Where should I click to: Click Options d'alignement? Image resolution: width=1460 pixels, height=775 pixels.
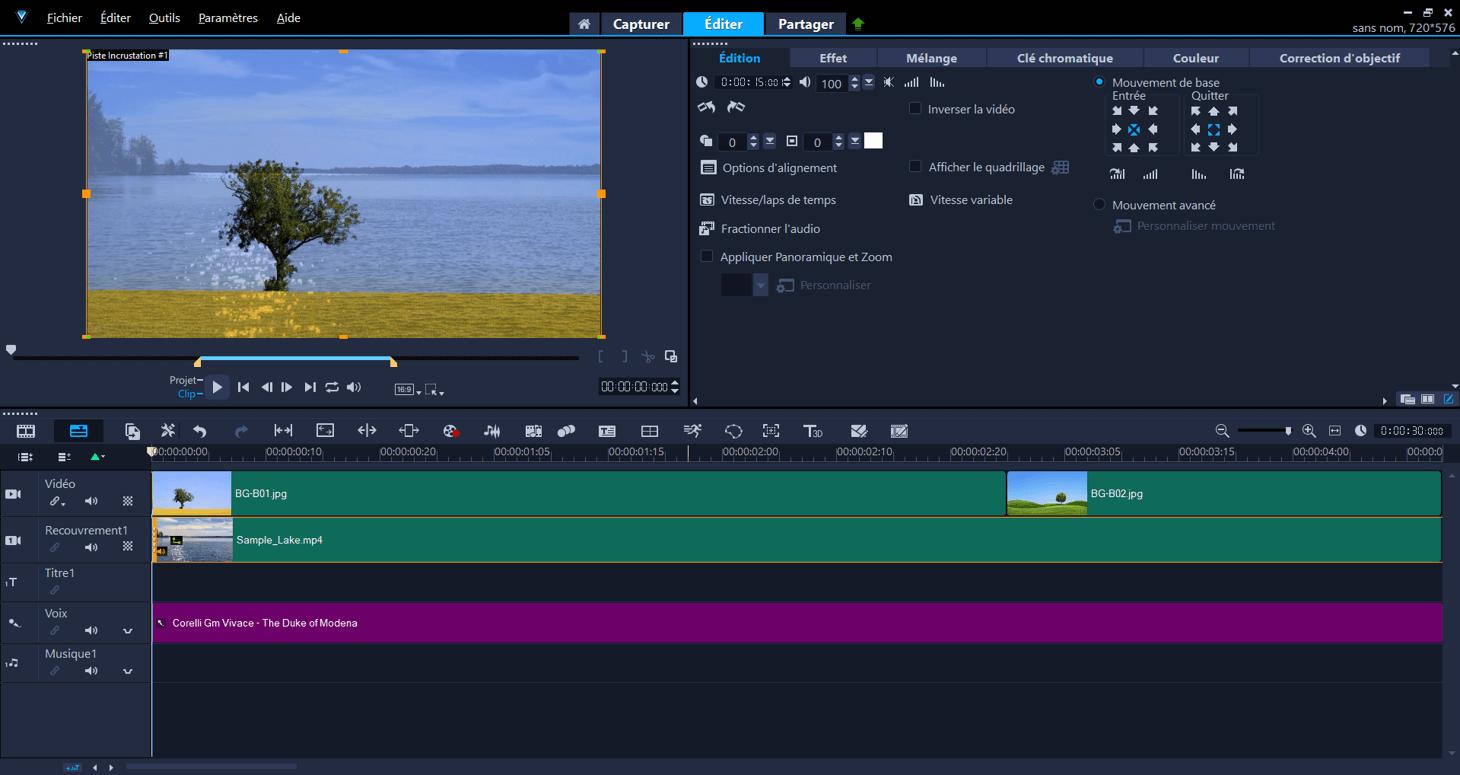(769, 168)
